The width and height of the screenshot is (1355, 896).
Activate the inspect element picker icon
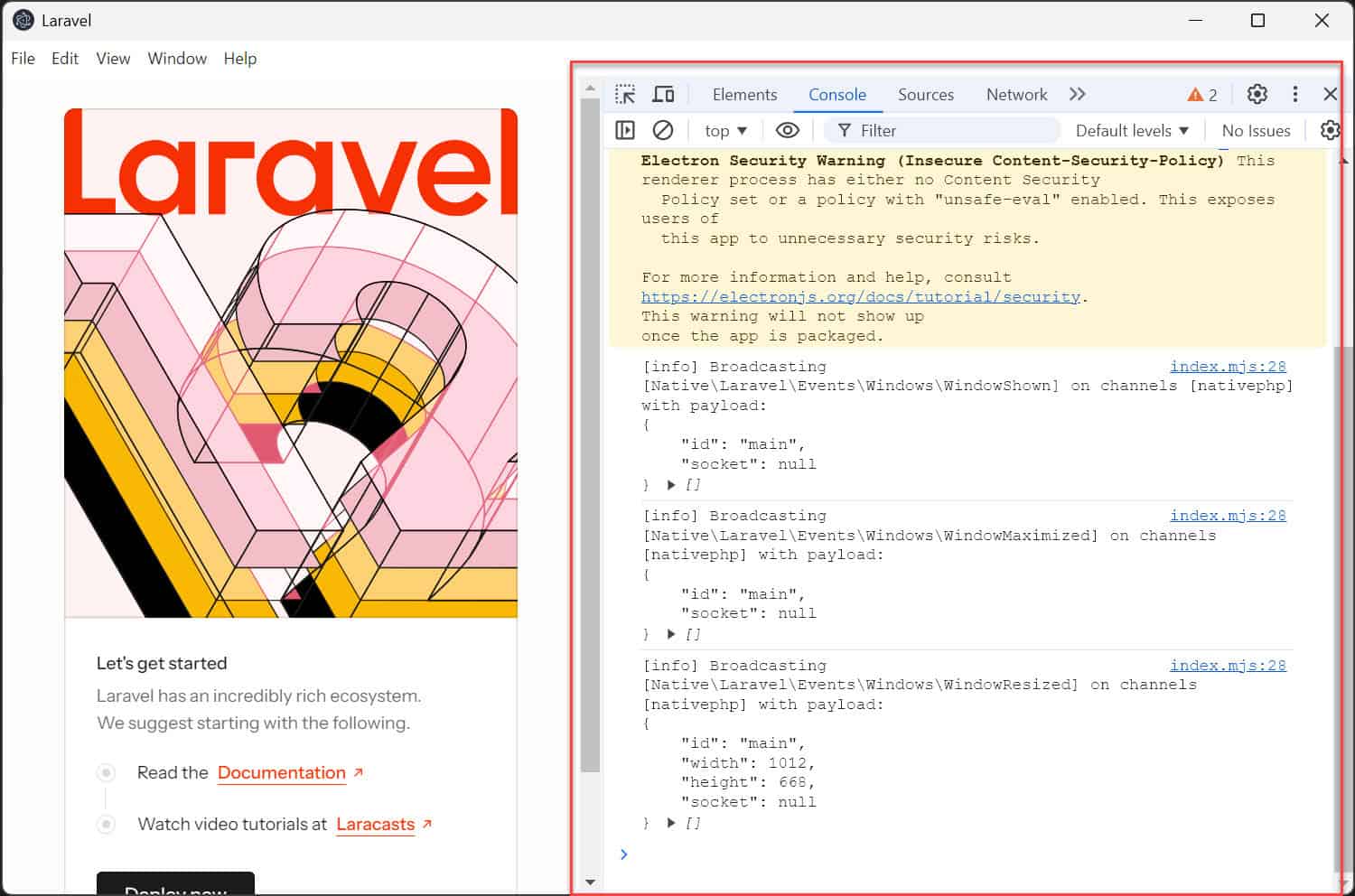click(x=625, y=94)
